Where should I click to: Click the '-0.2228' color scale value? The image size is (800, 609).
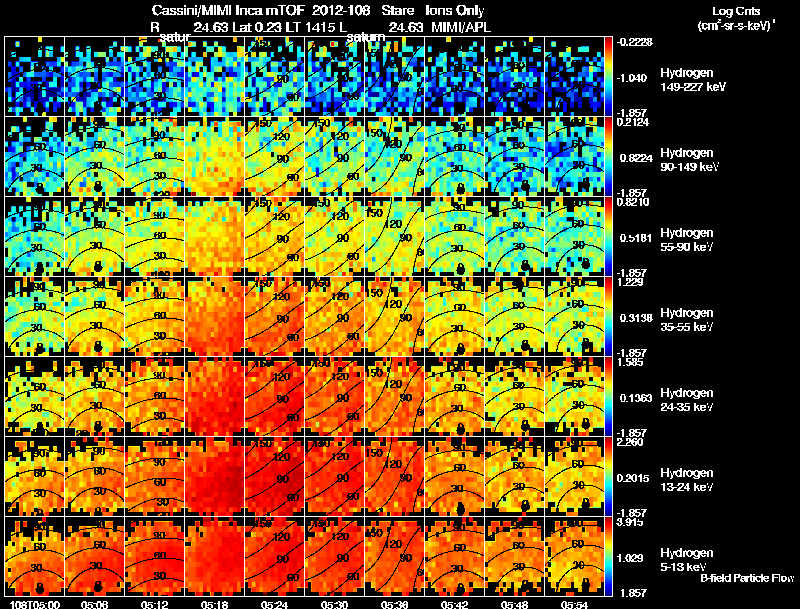(x=634, y=42)
